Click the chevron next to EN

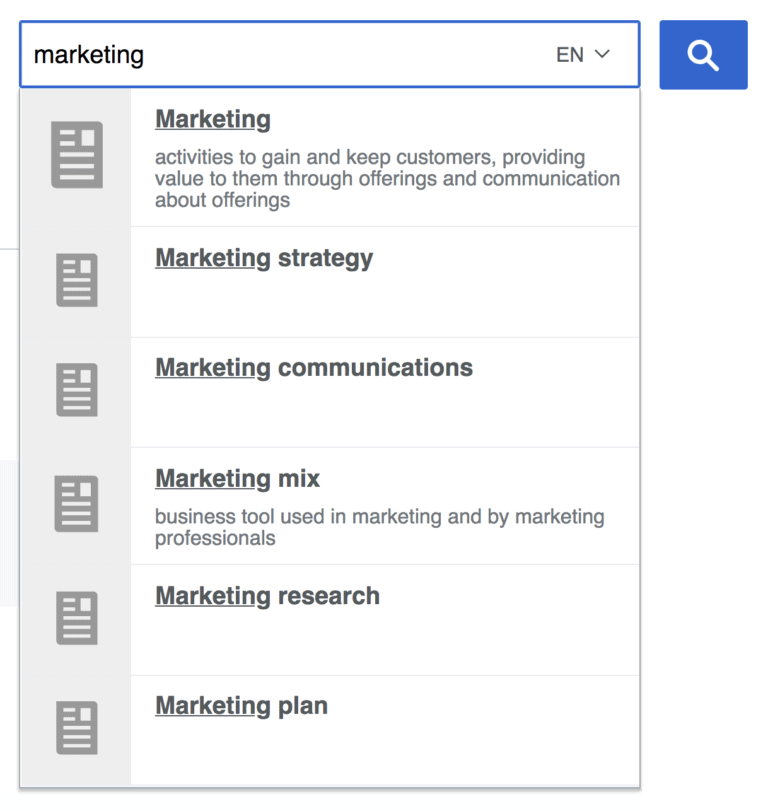601,56
